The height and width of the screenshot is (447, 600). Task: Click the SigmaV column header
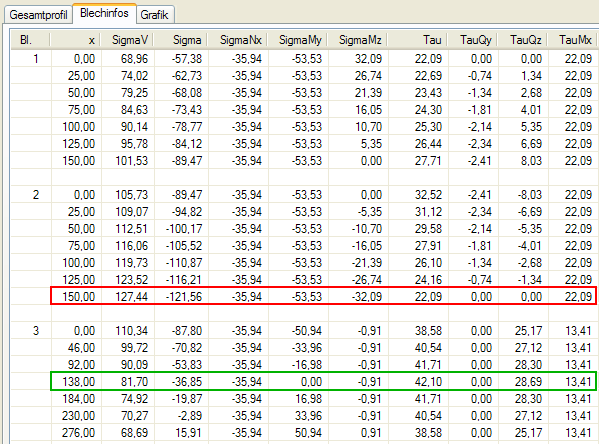pyautogui.click(x=131, y=39)
